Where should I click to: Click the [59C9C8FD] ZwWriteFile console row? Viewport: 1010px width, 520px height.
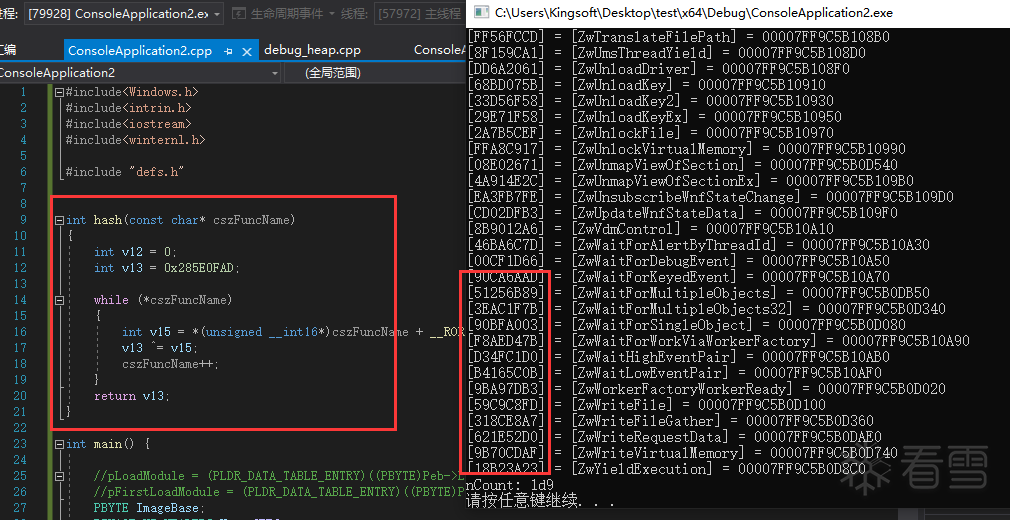647,405
